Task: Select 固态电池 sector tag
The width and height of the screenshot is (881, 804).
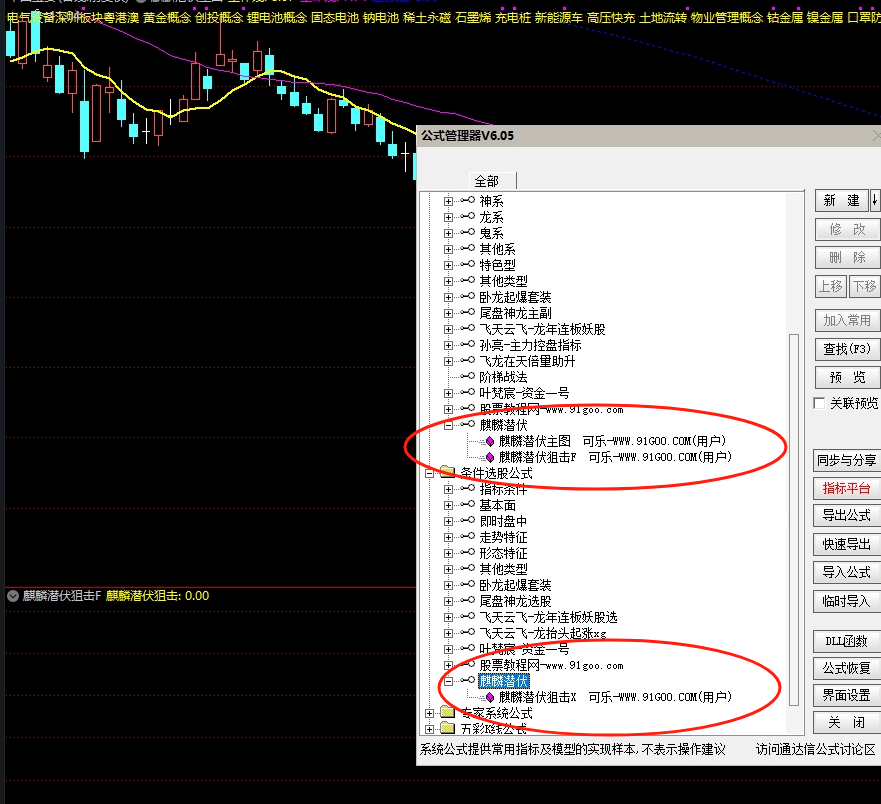Action: (335, 18)
